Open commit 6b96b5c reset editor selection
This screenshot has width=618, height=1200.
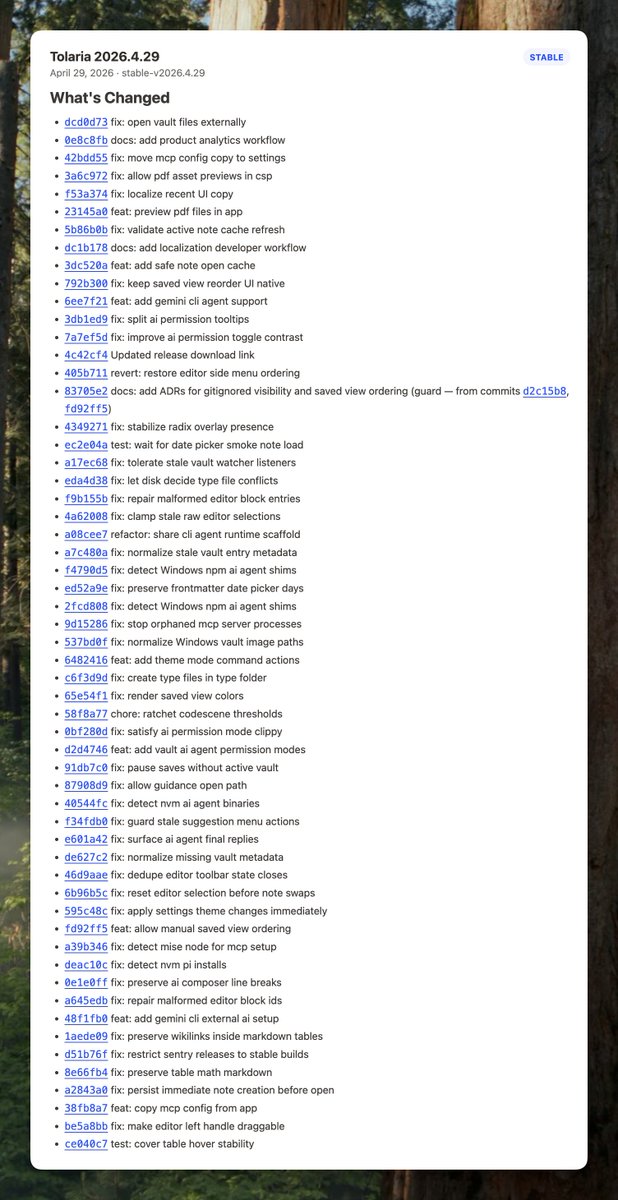(86, 894)
